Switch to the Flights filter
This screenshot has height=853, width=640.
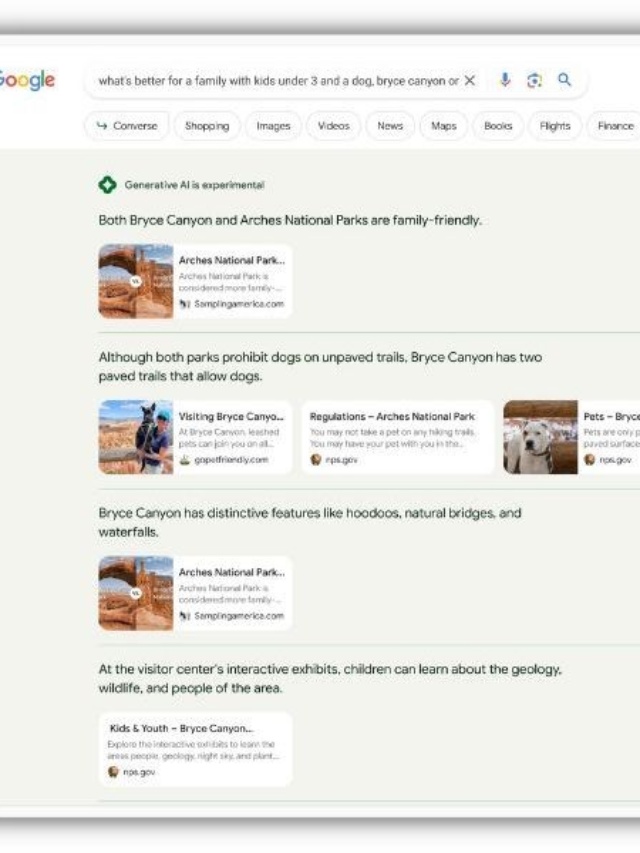coord(555,126)
